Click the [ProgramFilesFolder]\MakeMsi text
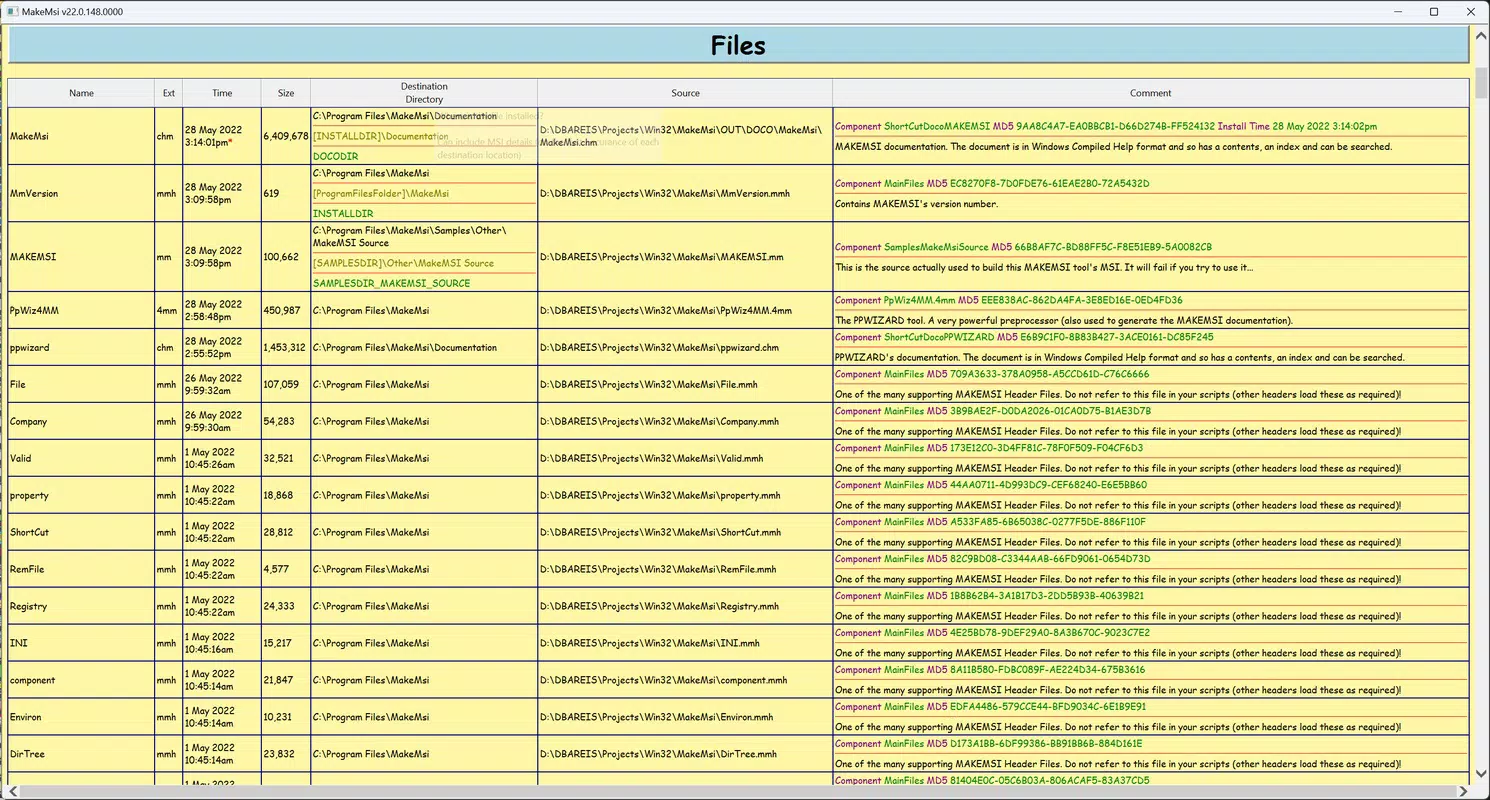 coord(381,193)
